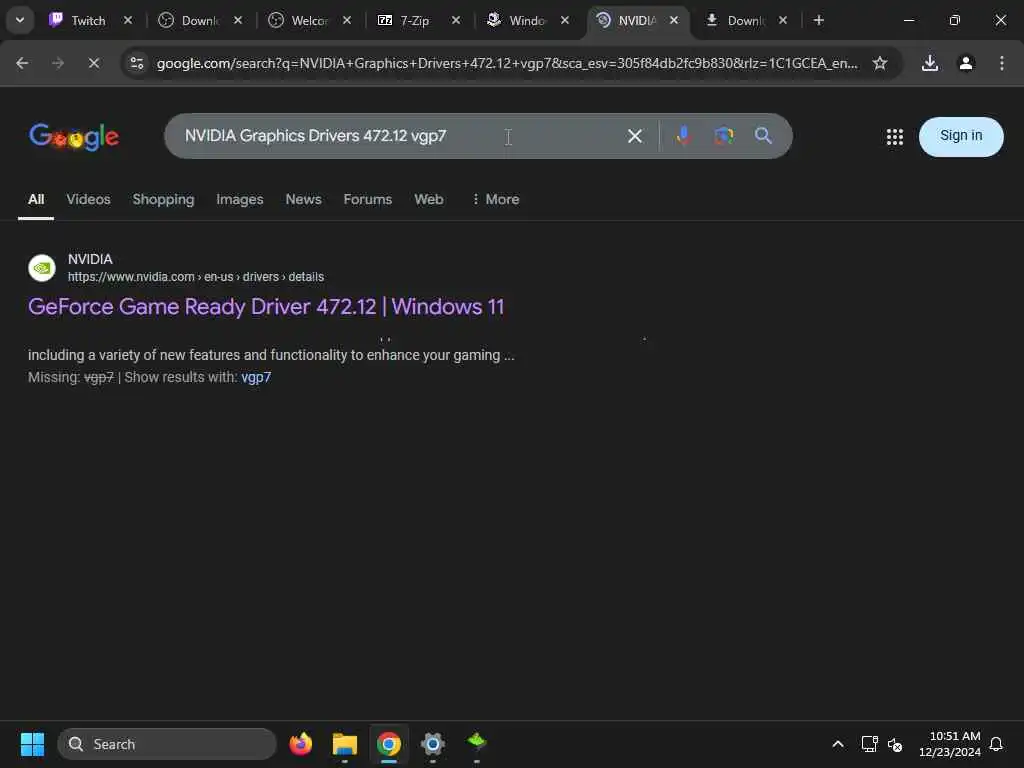Click the taskbar Search box
The height and width of the screenshot is (768, 1024).
(x=167, y=744)
